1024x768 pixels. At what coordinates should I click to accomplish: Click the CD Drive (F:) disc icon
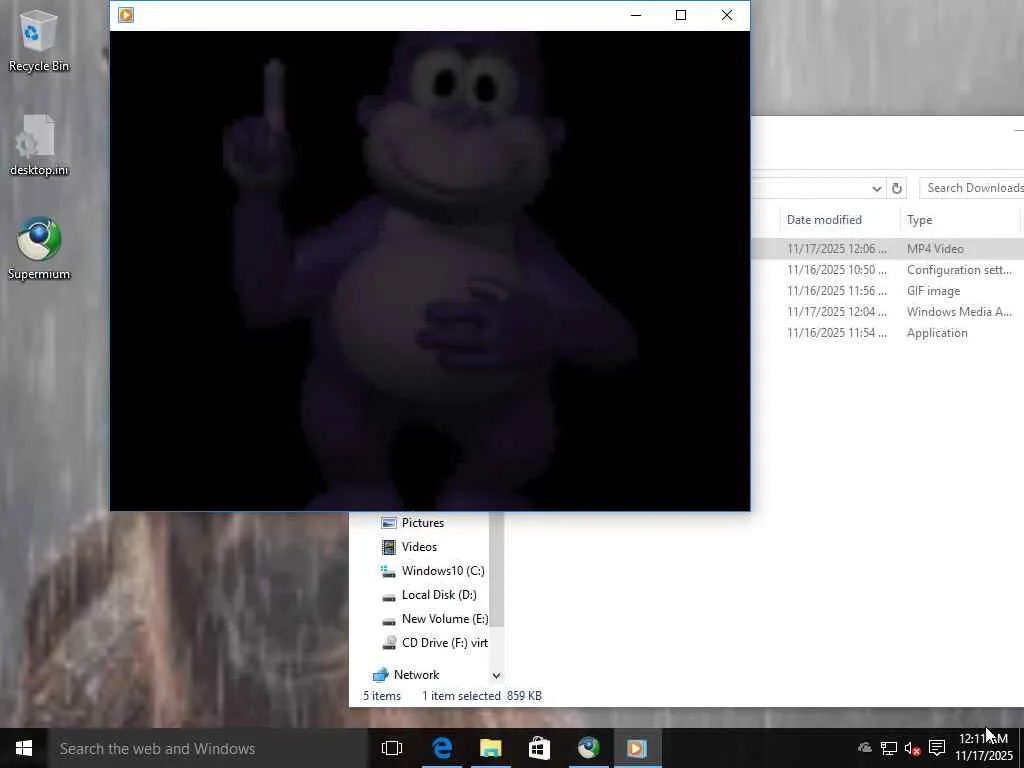click(x=389, y=643)
